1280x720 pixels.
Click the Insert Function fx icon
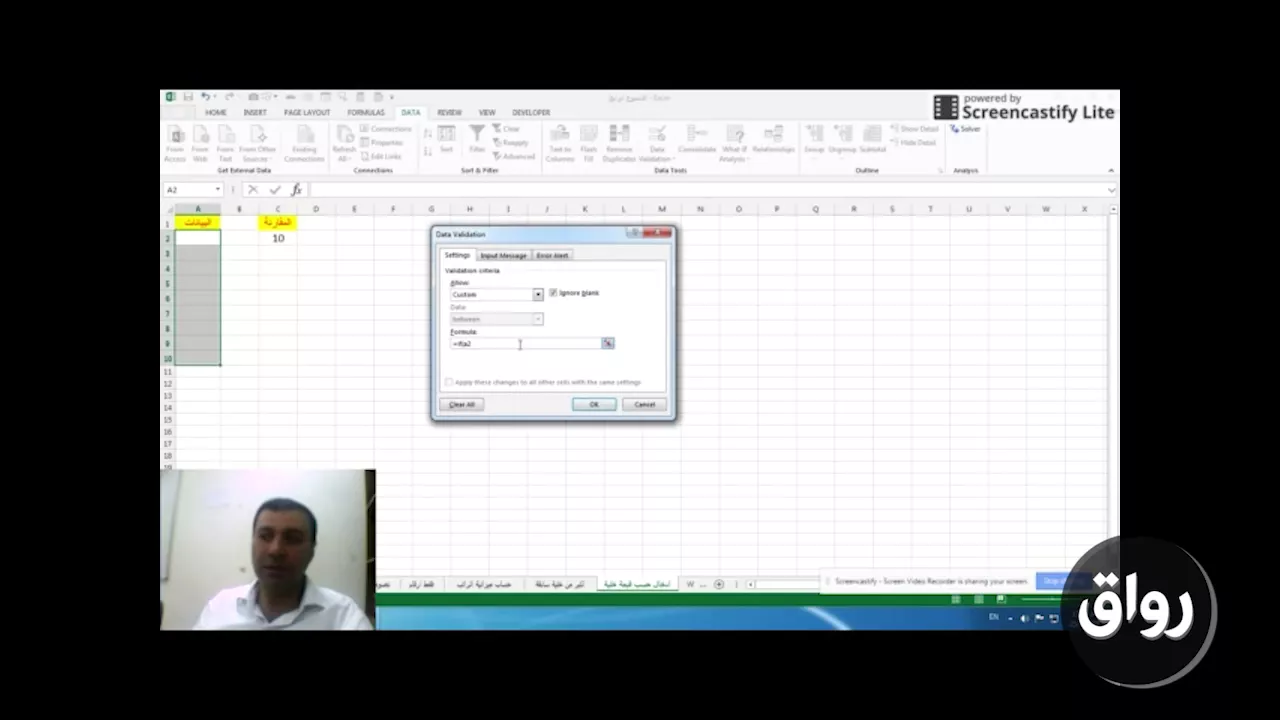point(296,190)
